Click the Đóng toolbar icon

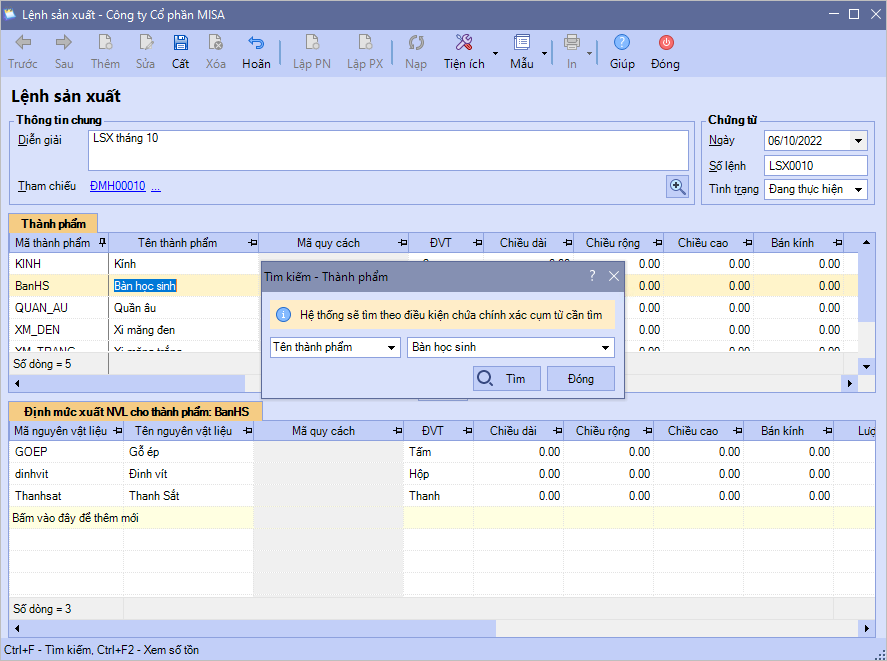[665, 43]
